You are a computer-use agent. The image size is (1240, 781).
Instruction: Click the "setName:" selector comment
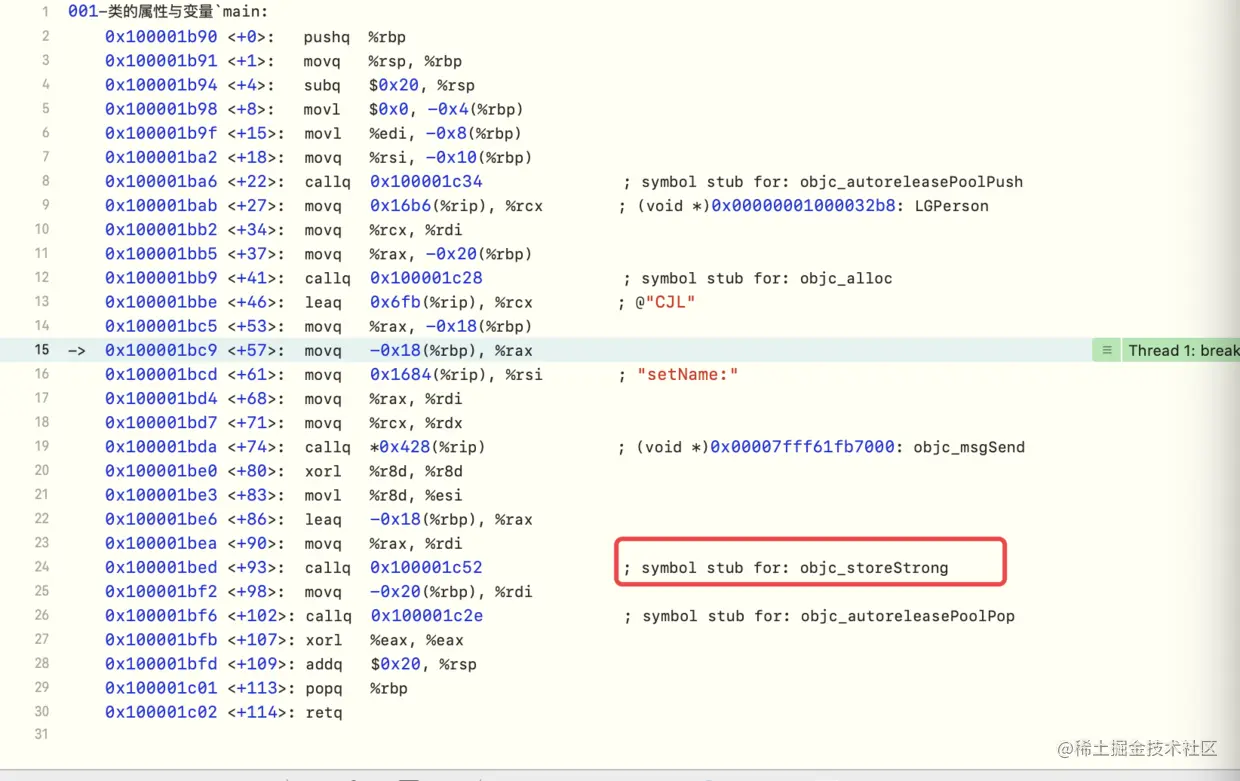(679, 374)
